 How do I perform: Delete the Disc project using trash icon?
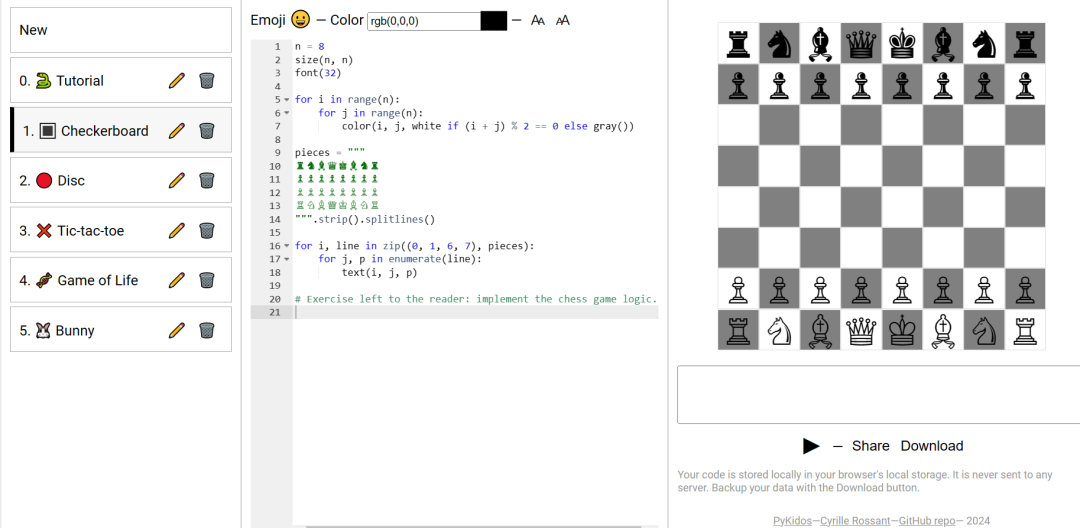click(207, 180)
